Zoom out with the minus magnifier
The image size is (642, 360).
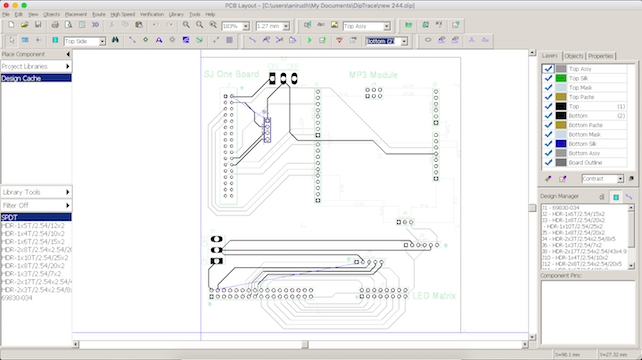(200, 25)
